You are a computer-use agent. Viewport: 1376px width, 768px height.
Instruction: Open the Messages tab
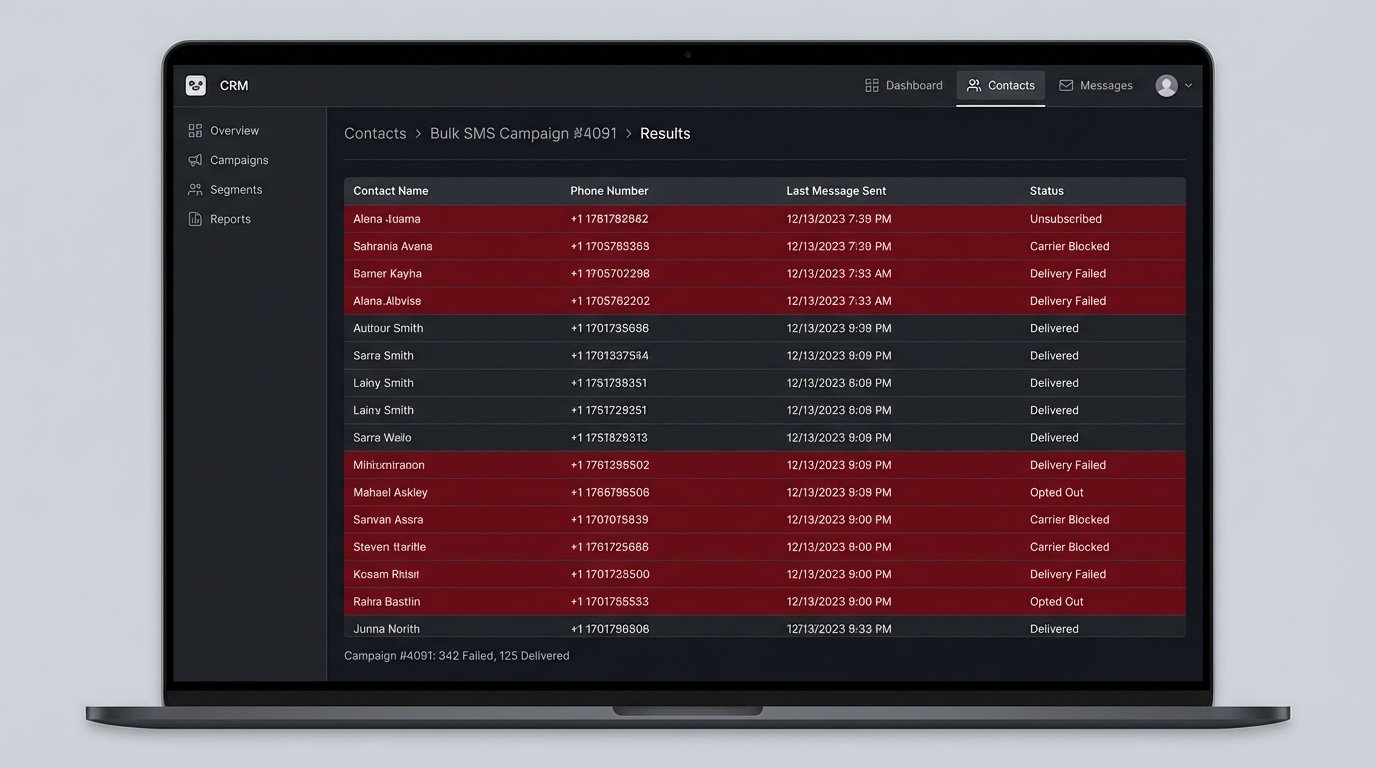[1096, 86]
